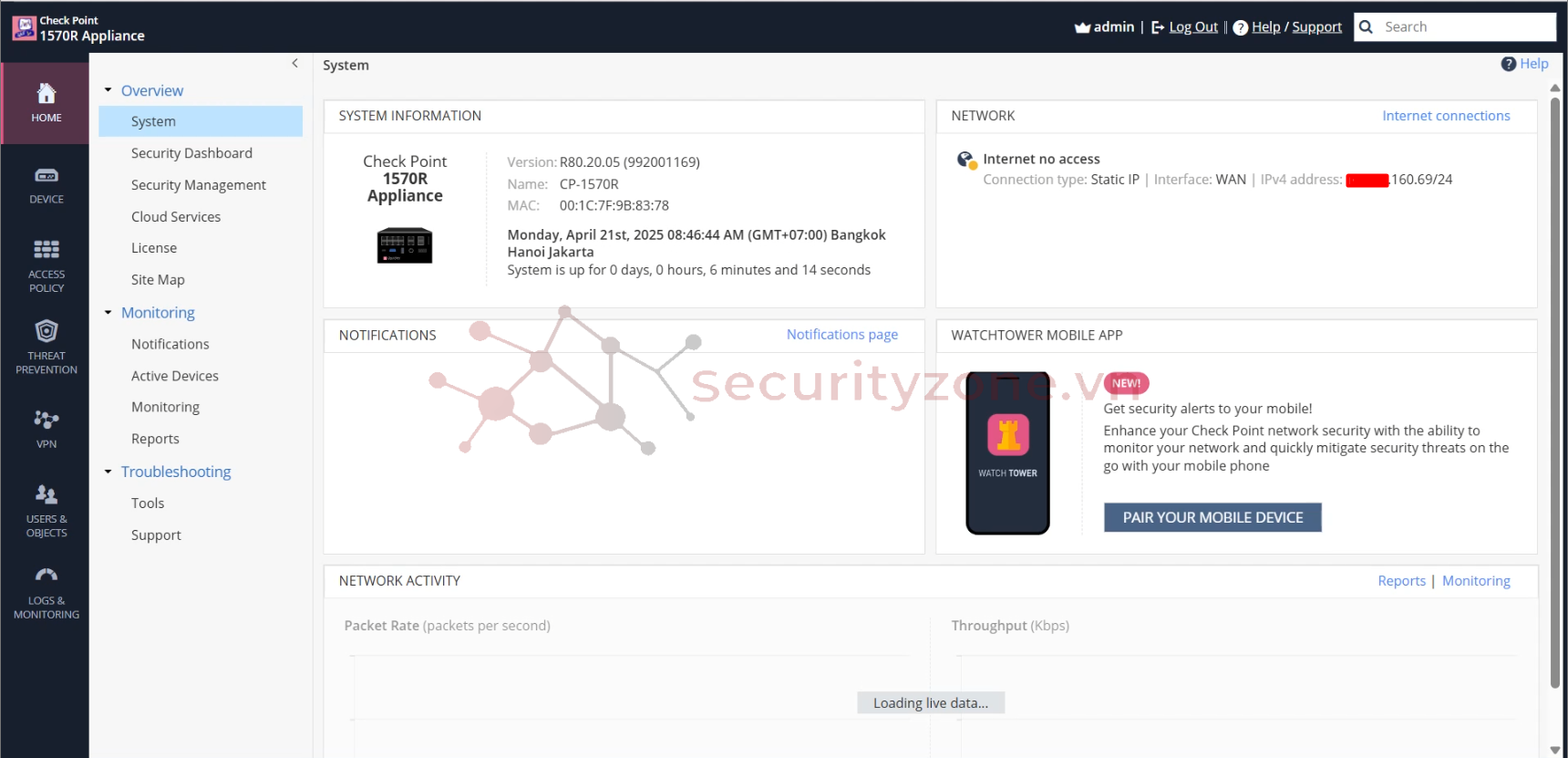
Task: Collapse the Troubleshooting tree arrow
Action: click(x=108, y=472)
